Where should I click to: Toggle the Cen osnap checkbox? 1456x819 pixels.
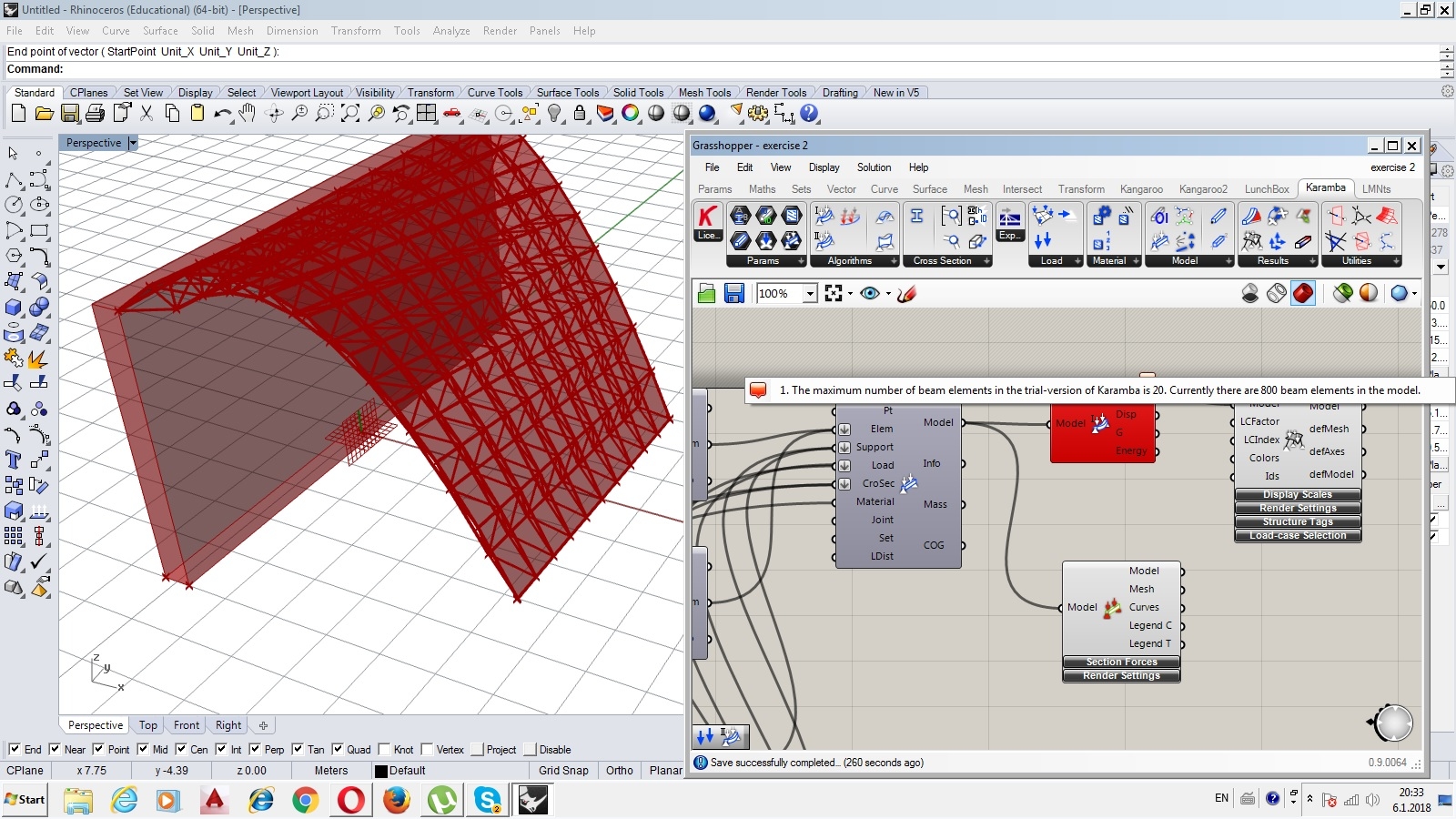(180, 749)
